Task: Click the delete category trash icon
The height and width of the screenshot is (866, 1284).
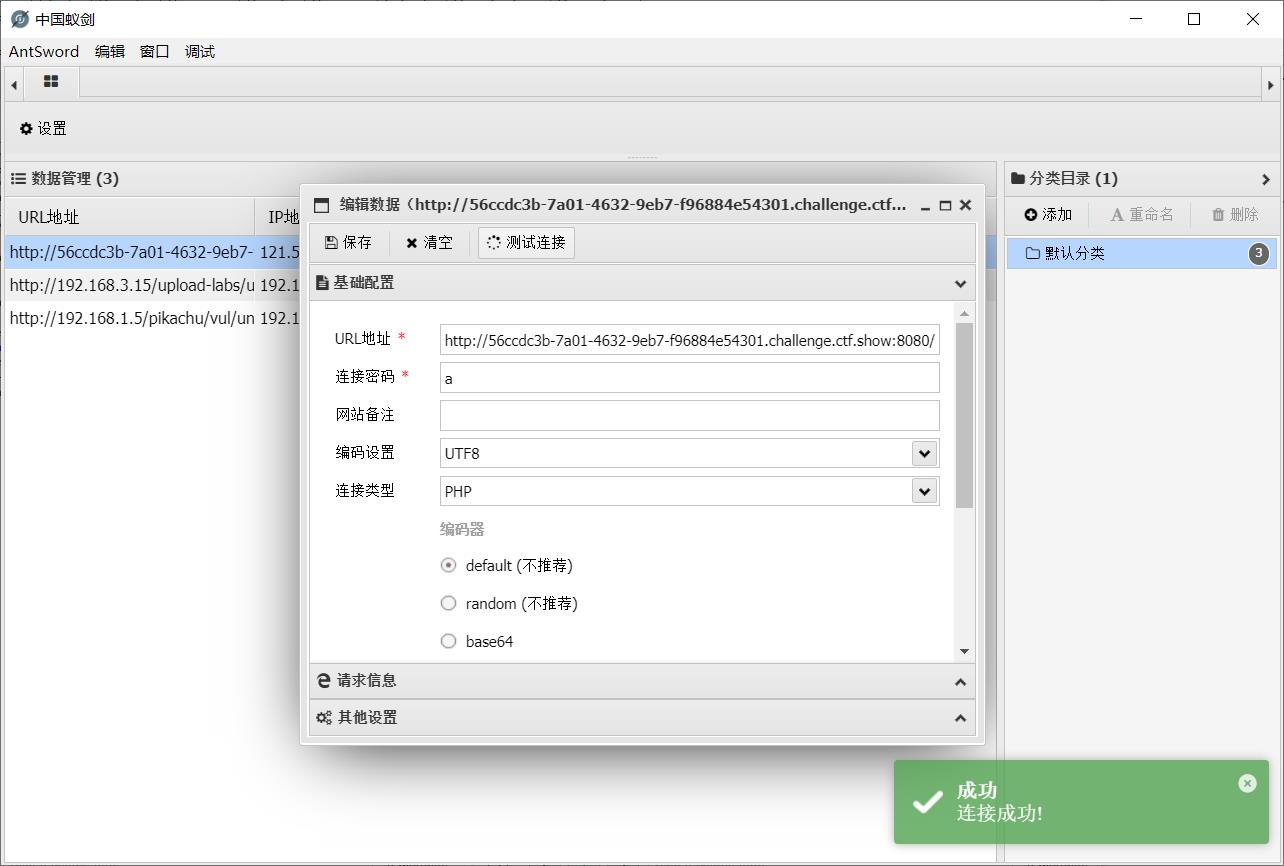Action: click(1218, 215)
